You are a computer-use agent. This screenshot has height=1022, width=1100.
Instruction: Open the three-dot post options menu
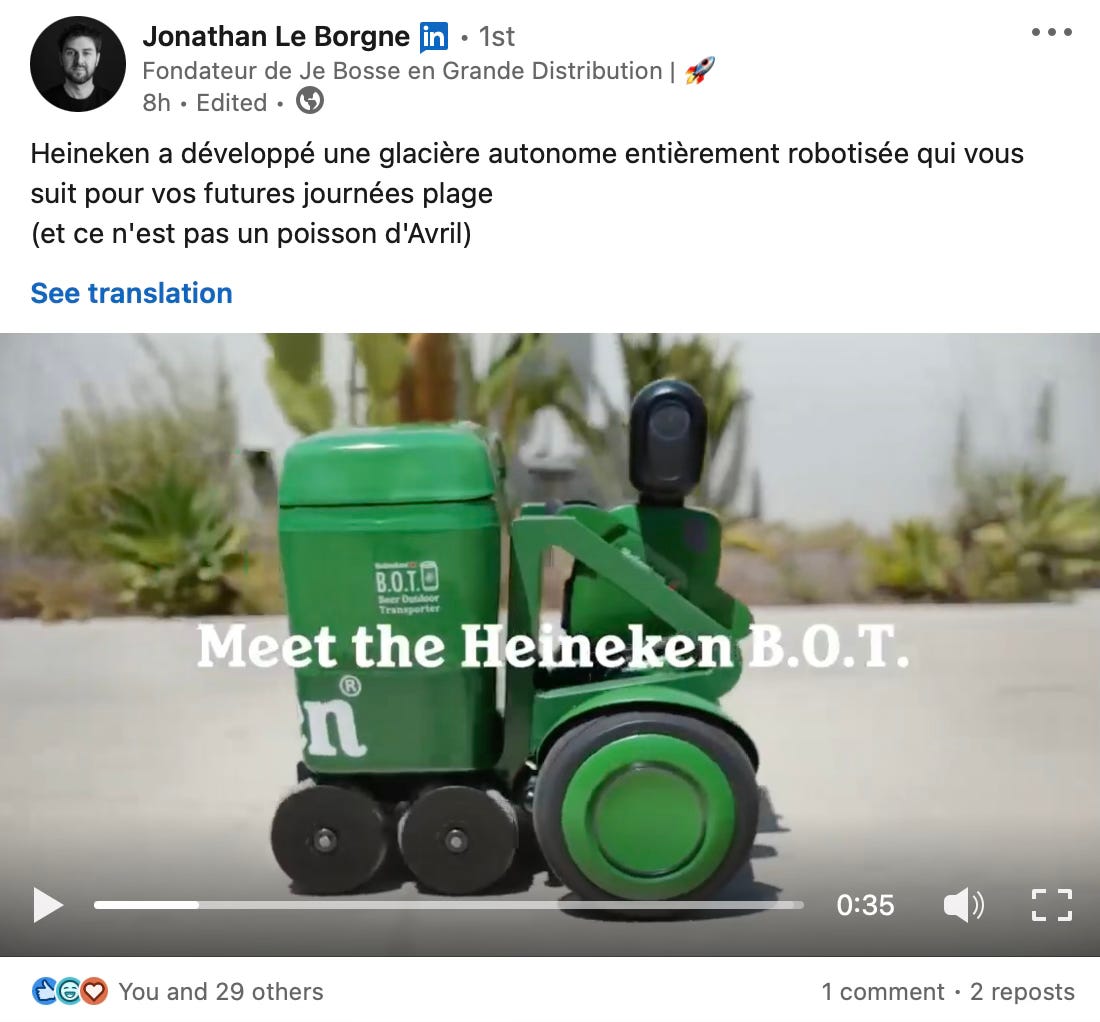(x=1052, y=32)
